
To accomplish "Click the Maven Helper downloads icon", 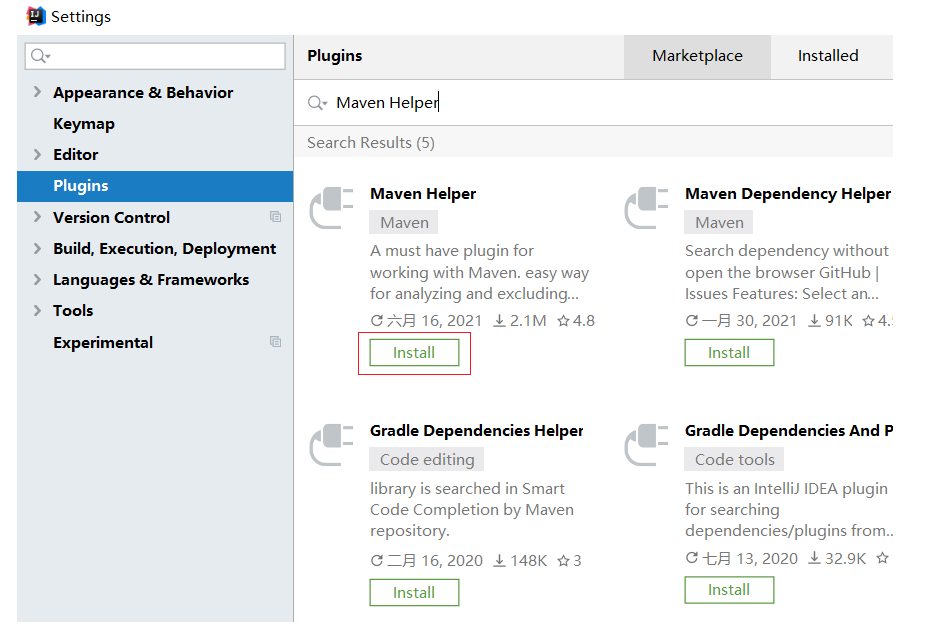I will click(500, 322).
